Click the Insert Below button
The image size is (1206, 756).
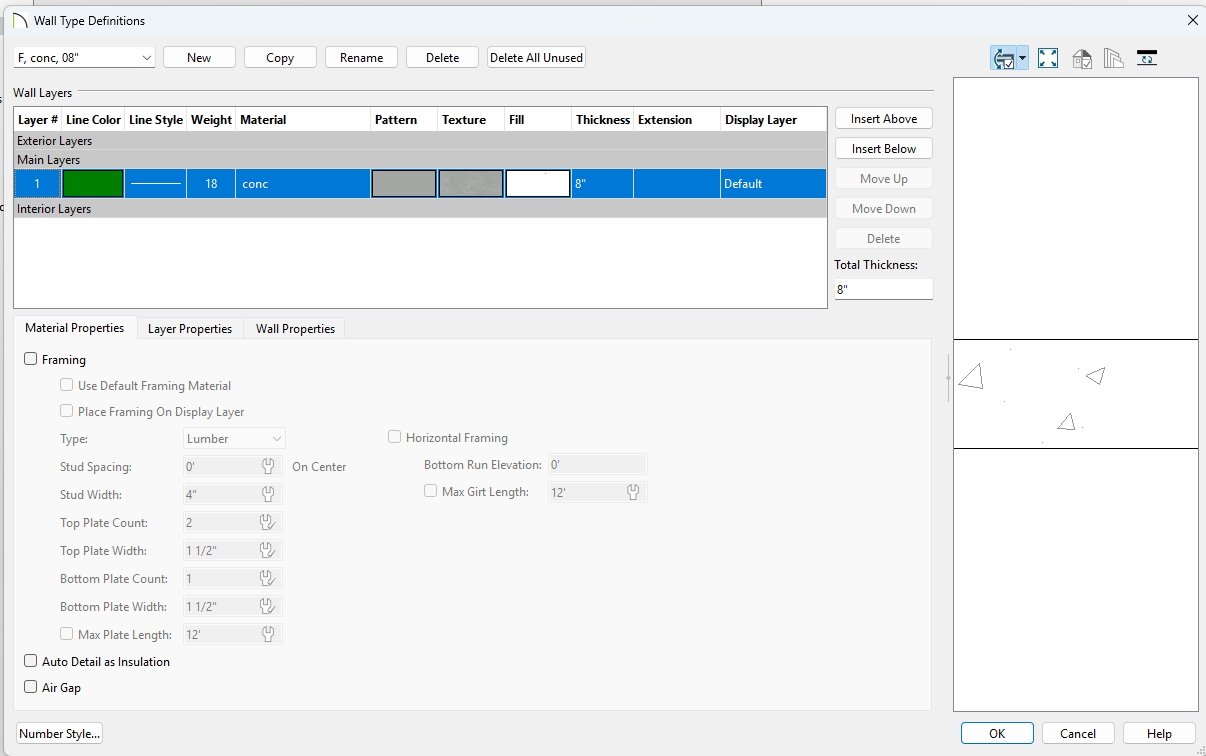pyautogui.click(x=884, y=148)
